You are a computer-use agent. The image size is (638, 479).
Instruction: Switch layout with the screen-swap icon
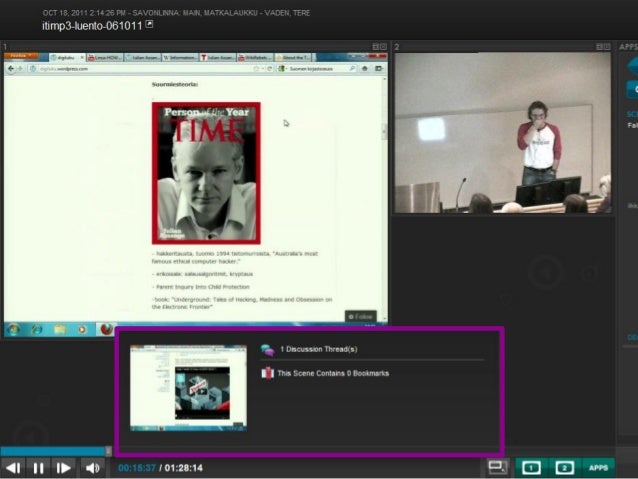point(497,467)
